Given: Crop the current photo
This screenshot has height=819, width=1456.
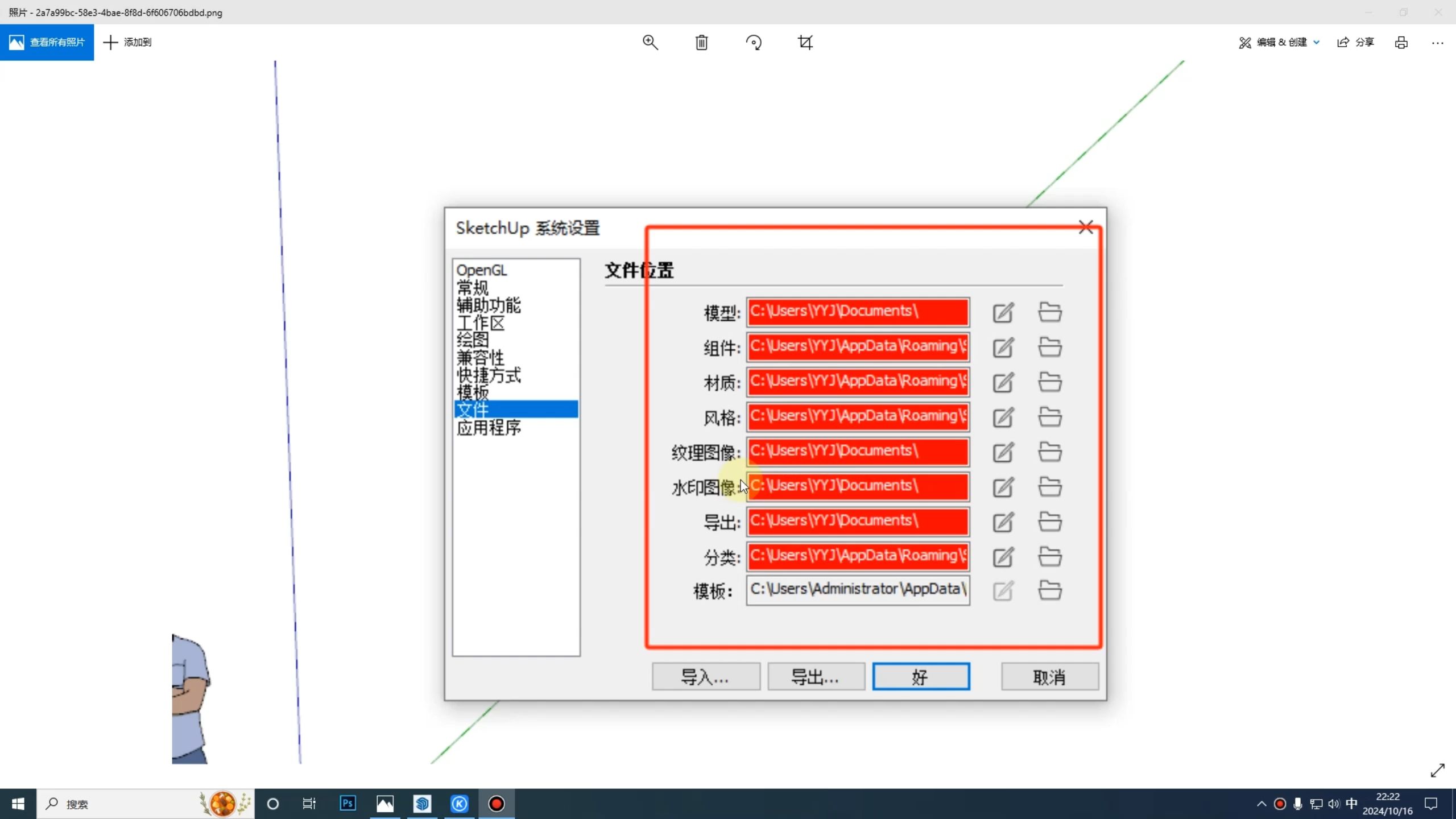Looking at the screenshot, I should (x=805, y=42).
